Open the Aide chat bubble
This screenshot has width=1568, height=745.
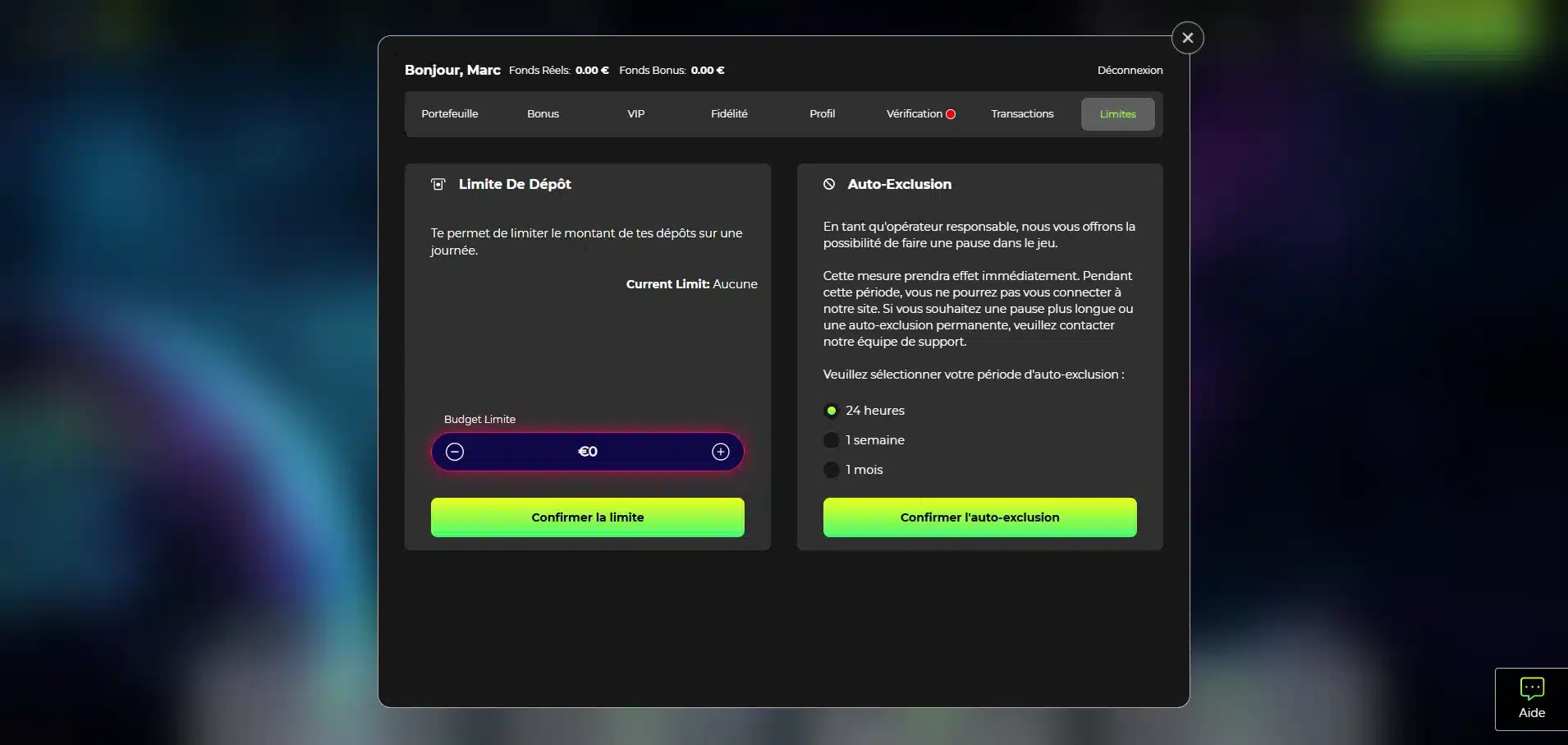[1530, 699]
